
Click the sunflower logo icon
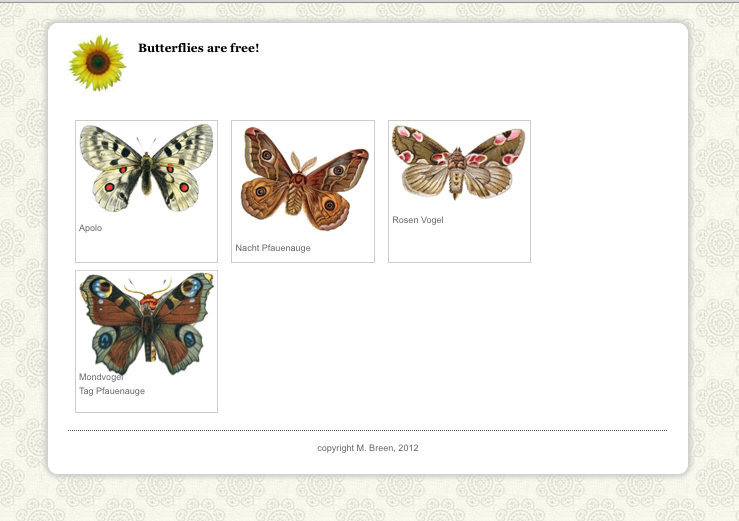point(97,63)
